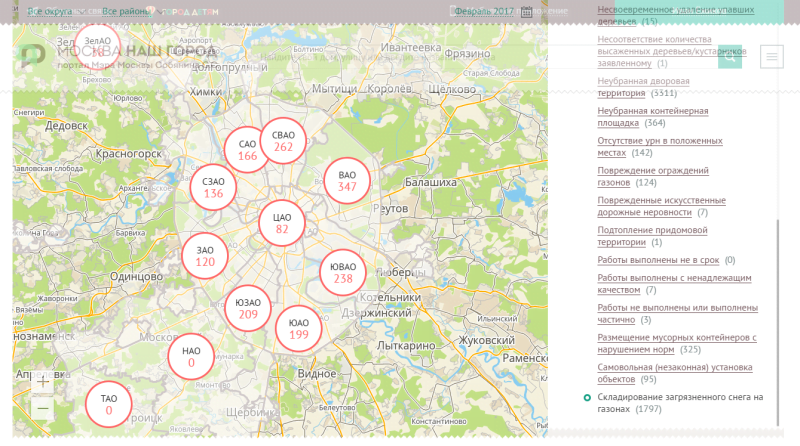This screenshot has height=446, width=800.
Task: Expand the Все районы dropdown
Action: [133, 11]
